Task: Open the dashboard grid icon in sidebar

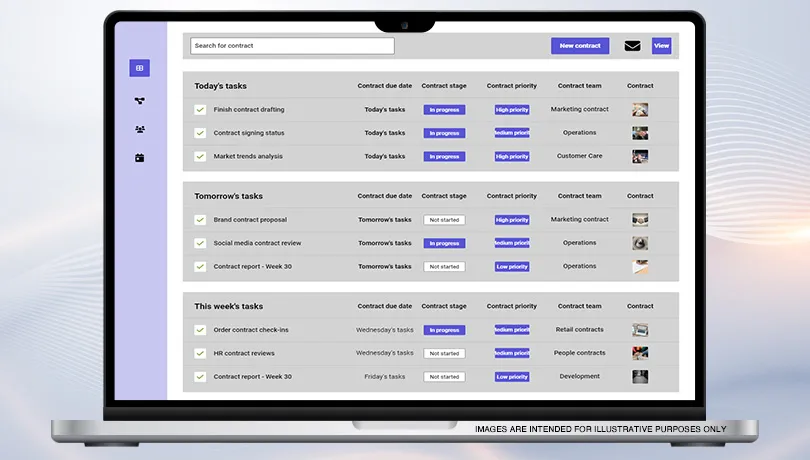Action: point(139,68)
